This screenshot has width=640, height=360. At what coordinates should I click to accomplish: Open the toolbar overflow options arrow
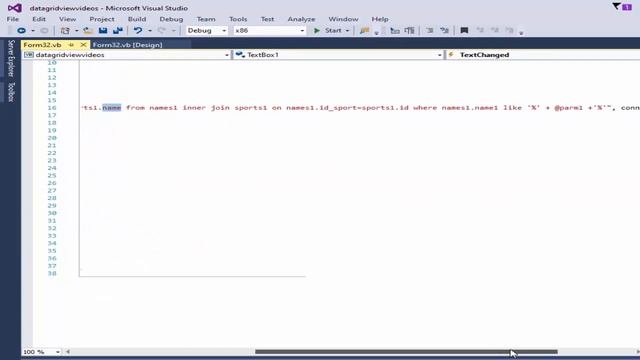pyautogui.click(x=521, y=32)
